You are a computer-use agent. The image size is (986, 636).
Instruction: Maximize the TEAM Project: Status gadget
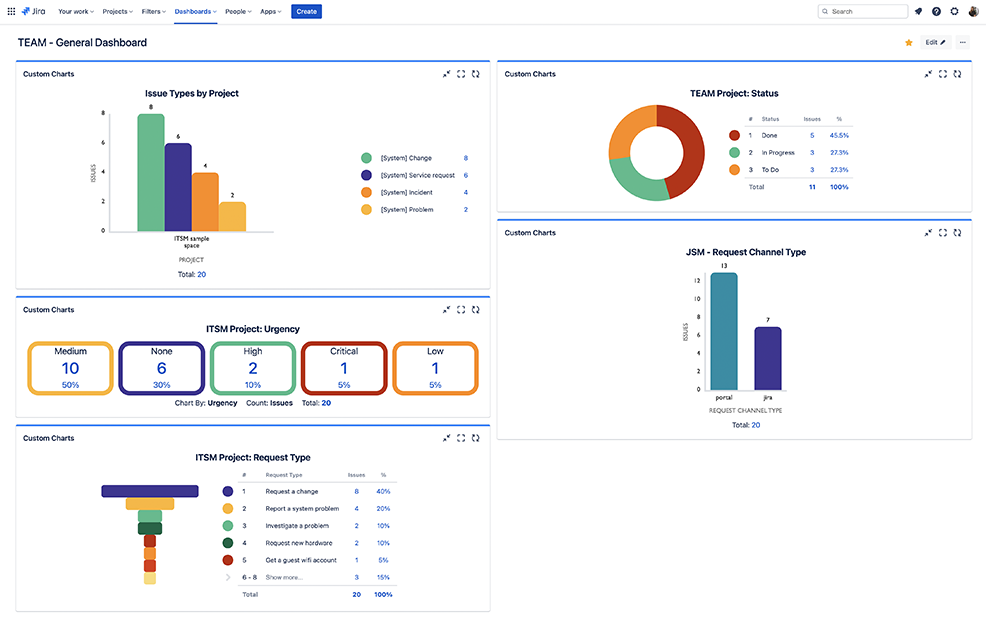pos(943,74)
